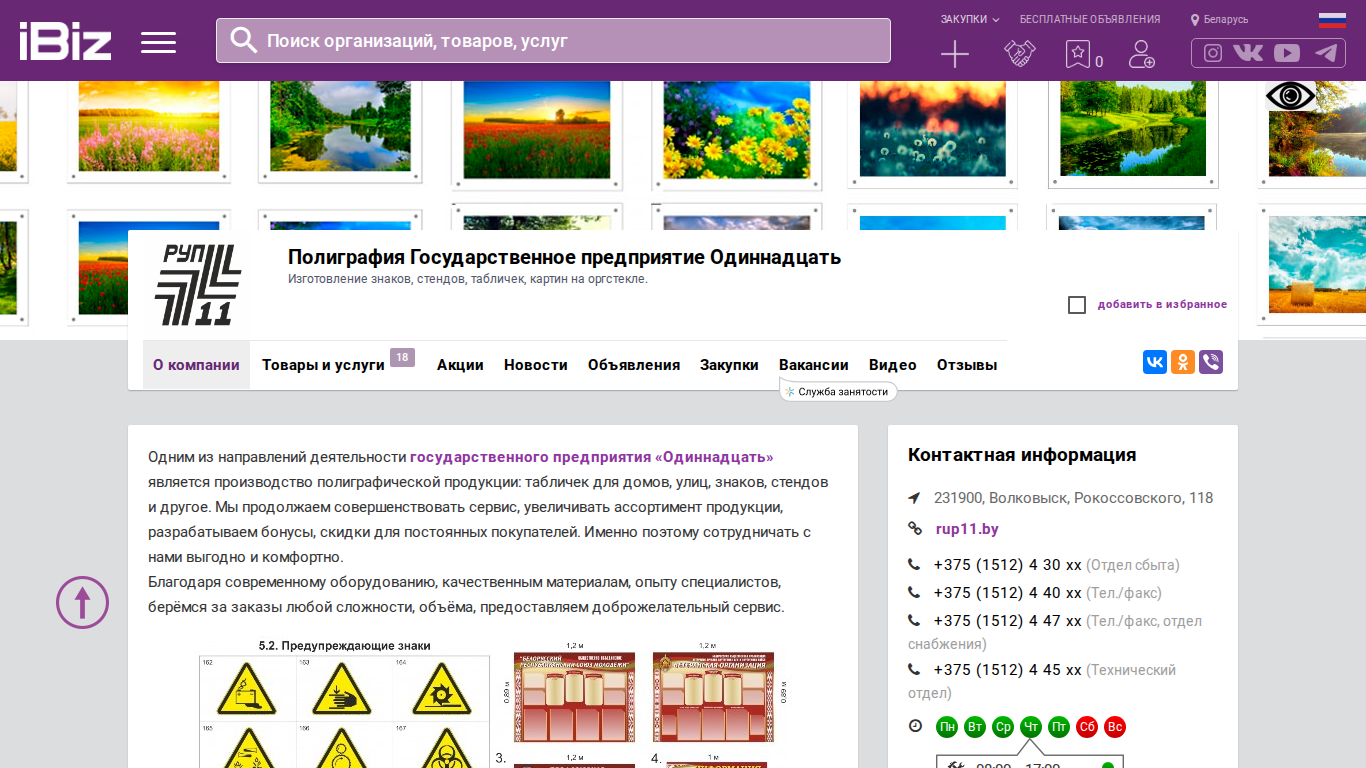
Task: Click the search magnifier icon
Action: coord(244,40)
